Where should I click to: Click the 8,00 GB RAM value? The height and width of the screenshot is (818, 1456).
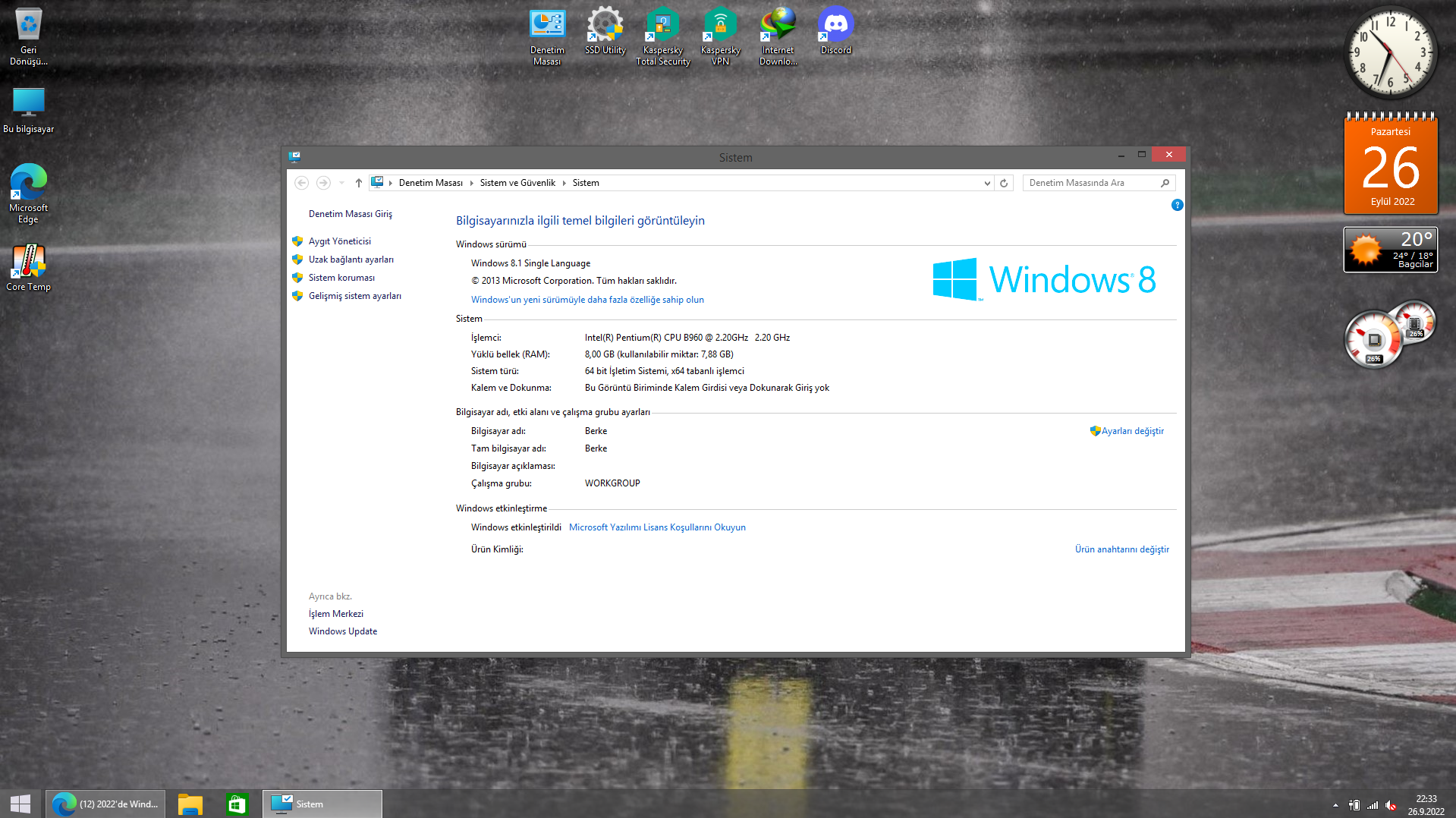pyautogui.click(x=659, y=354)
